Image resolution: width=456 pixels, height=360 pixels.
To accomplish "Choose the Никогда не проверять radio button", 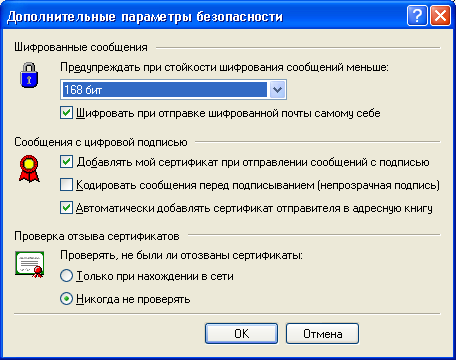I will click(66, 299).
